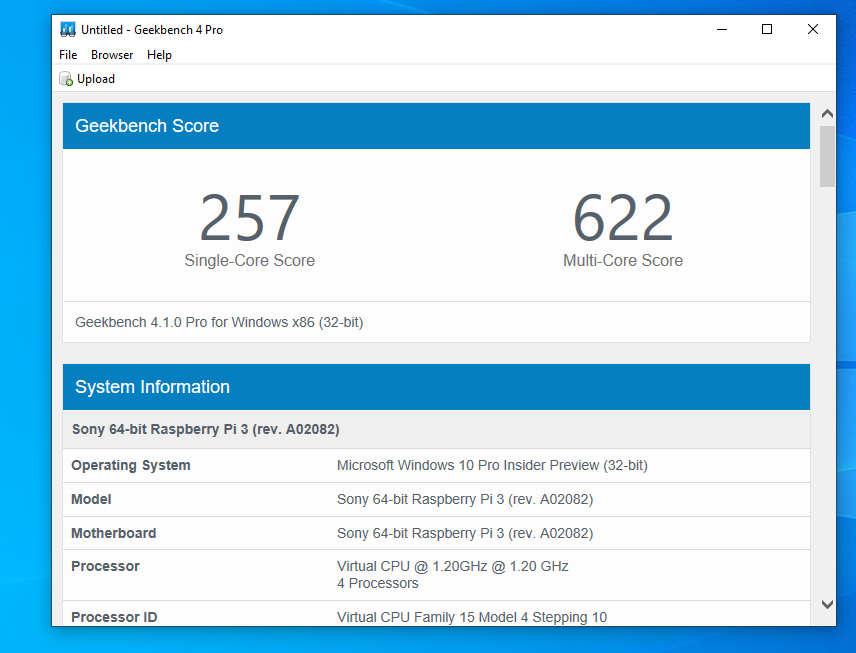Click the Single-Core Score label
This screenshot has height=653, width=856.
click(x=249, y=260)
